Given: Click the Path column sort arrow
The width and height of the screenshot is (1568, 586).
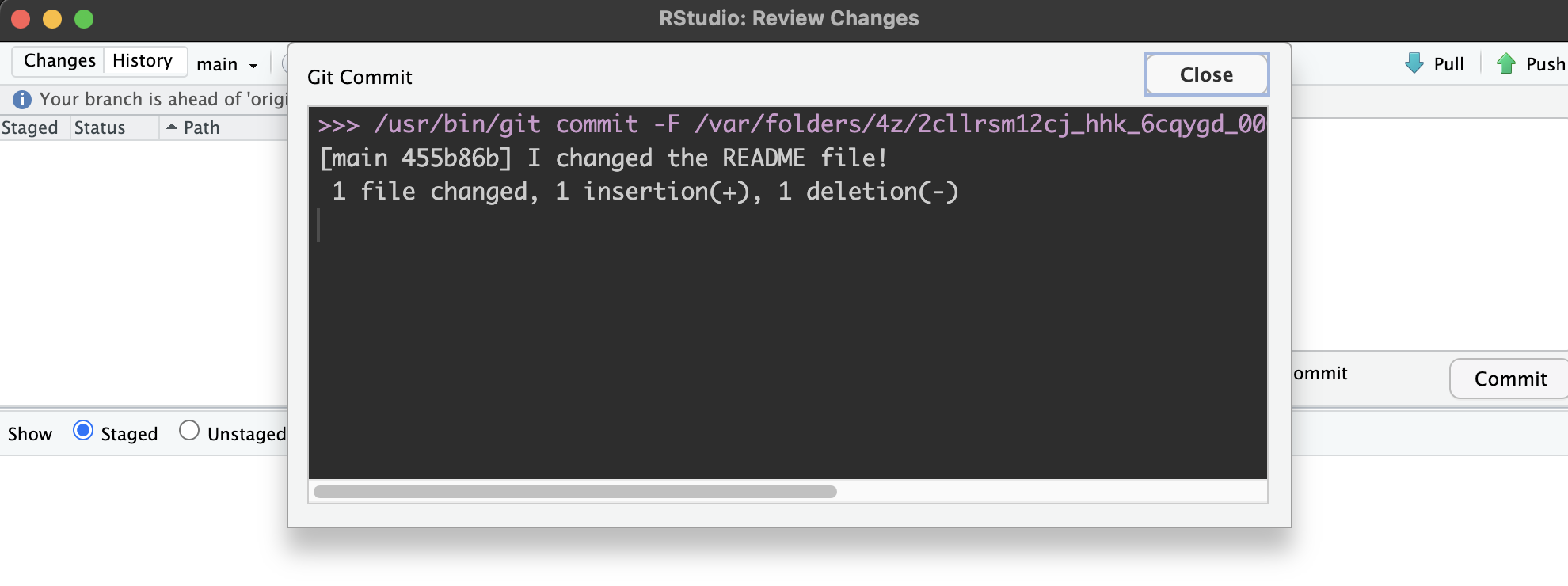Looking at the screenshot, I should [x=171, y=127].
